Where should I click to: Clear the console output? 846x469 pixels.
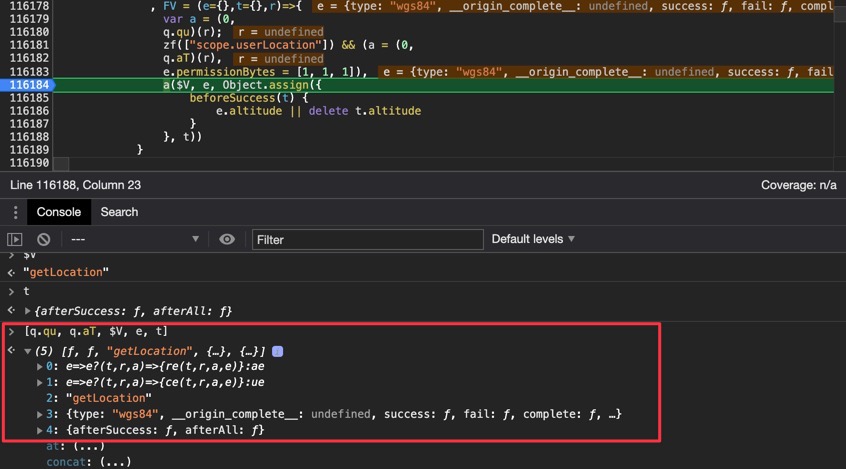coord(43,239)
